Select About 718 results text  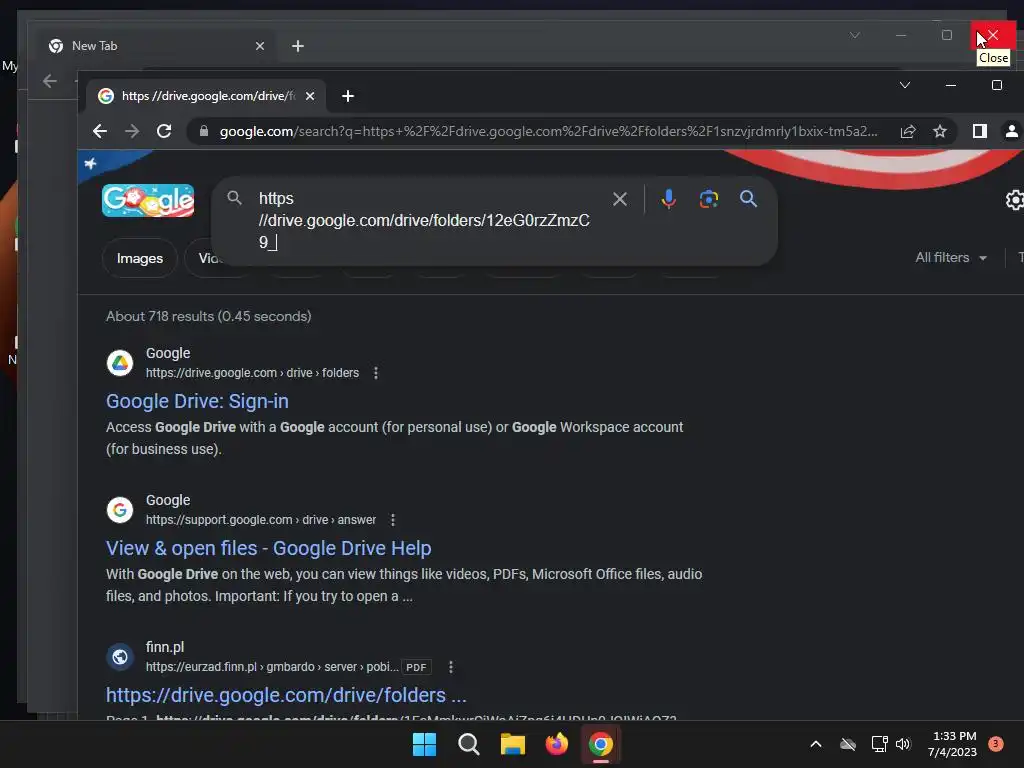click(208, 316)
